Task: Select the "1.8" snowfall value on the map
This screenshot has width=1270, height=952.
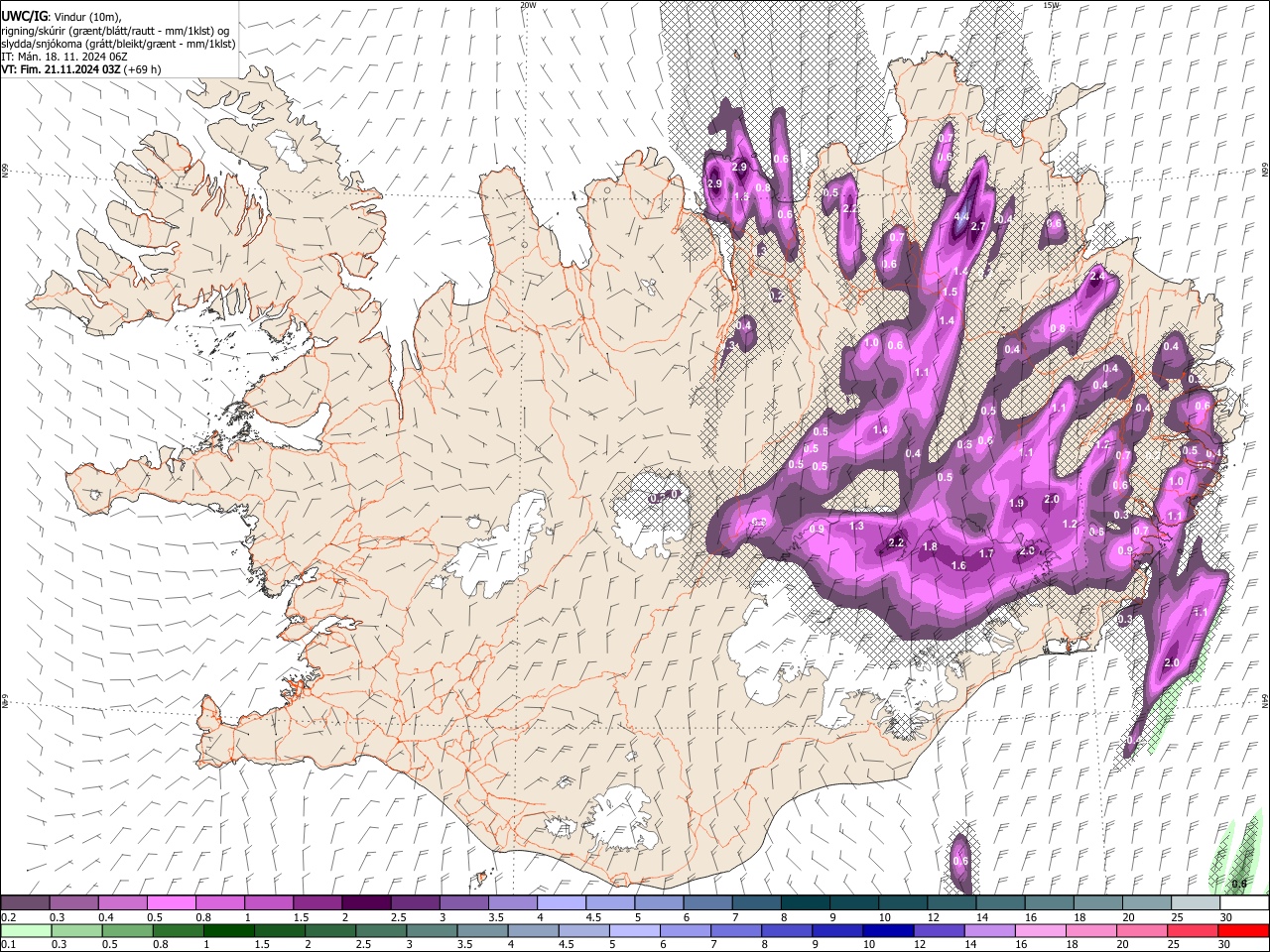Action: (x=930, y=546)
